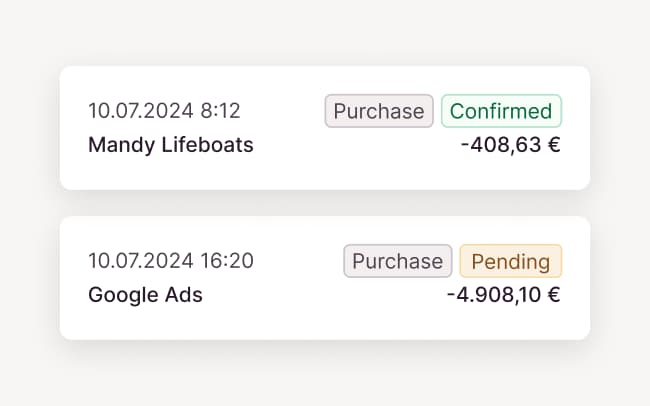Click the Confirmed status badge
This screenshot has width=650, height=406.
tap(501, 111)
